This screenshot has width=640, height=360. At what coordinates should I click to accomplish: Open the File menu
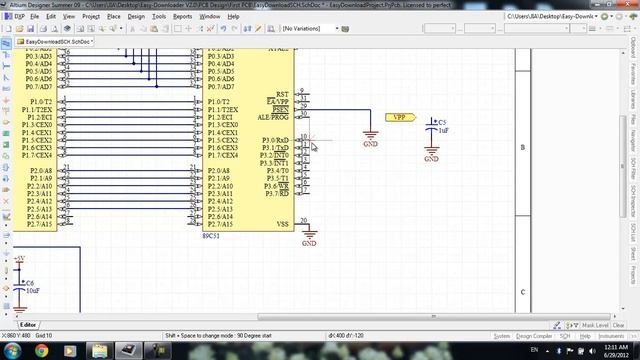click(x=35, y=17)
